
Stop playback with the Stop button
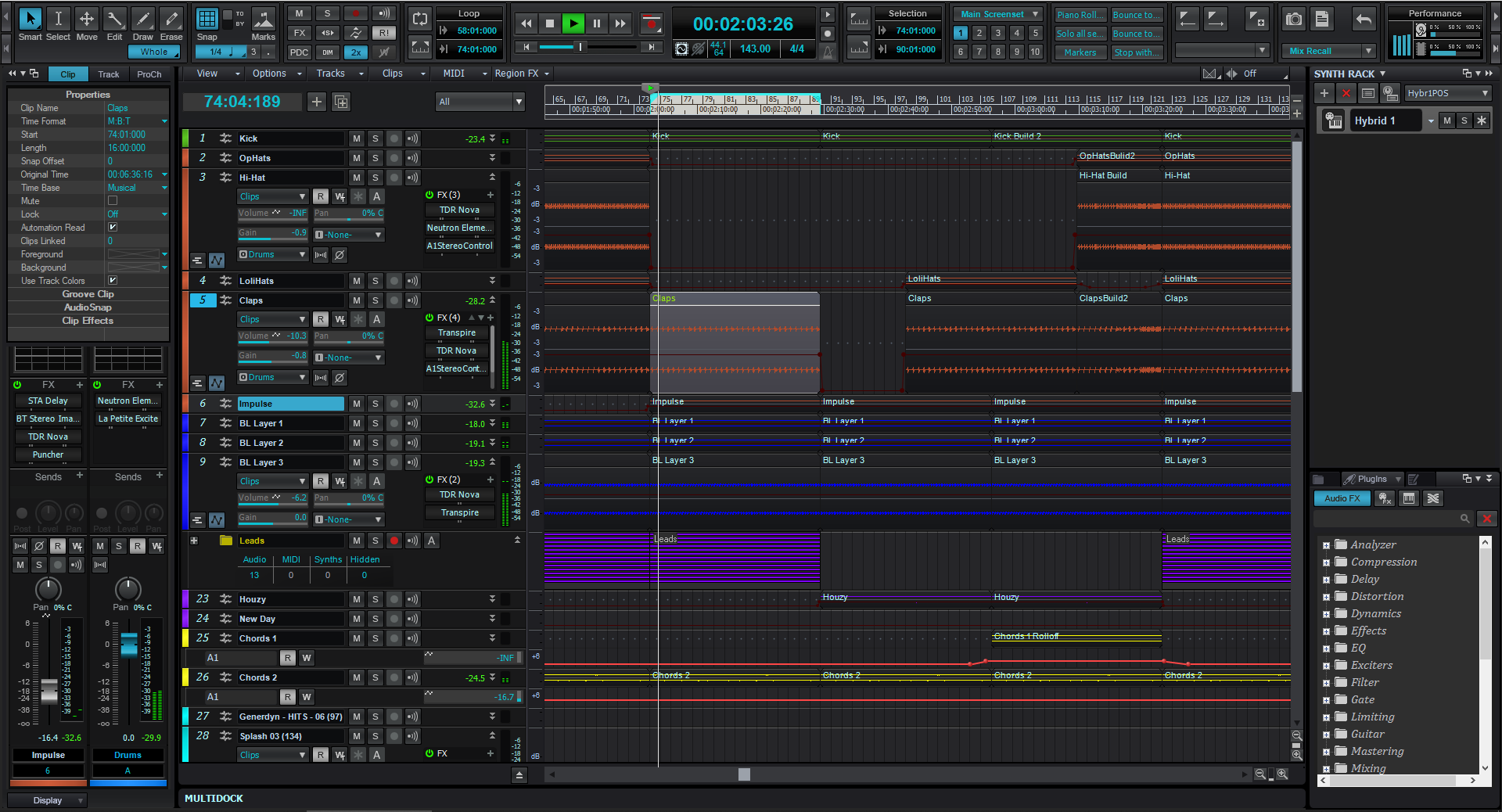(x=550, y=23)
